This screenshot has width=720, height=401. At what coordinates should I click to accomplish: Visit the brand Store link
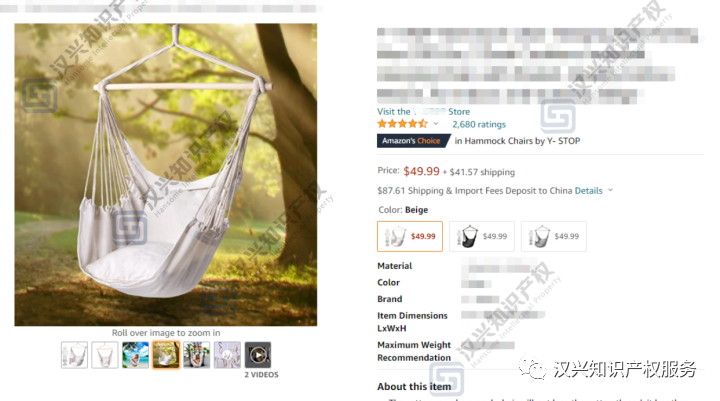[423, 112]
